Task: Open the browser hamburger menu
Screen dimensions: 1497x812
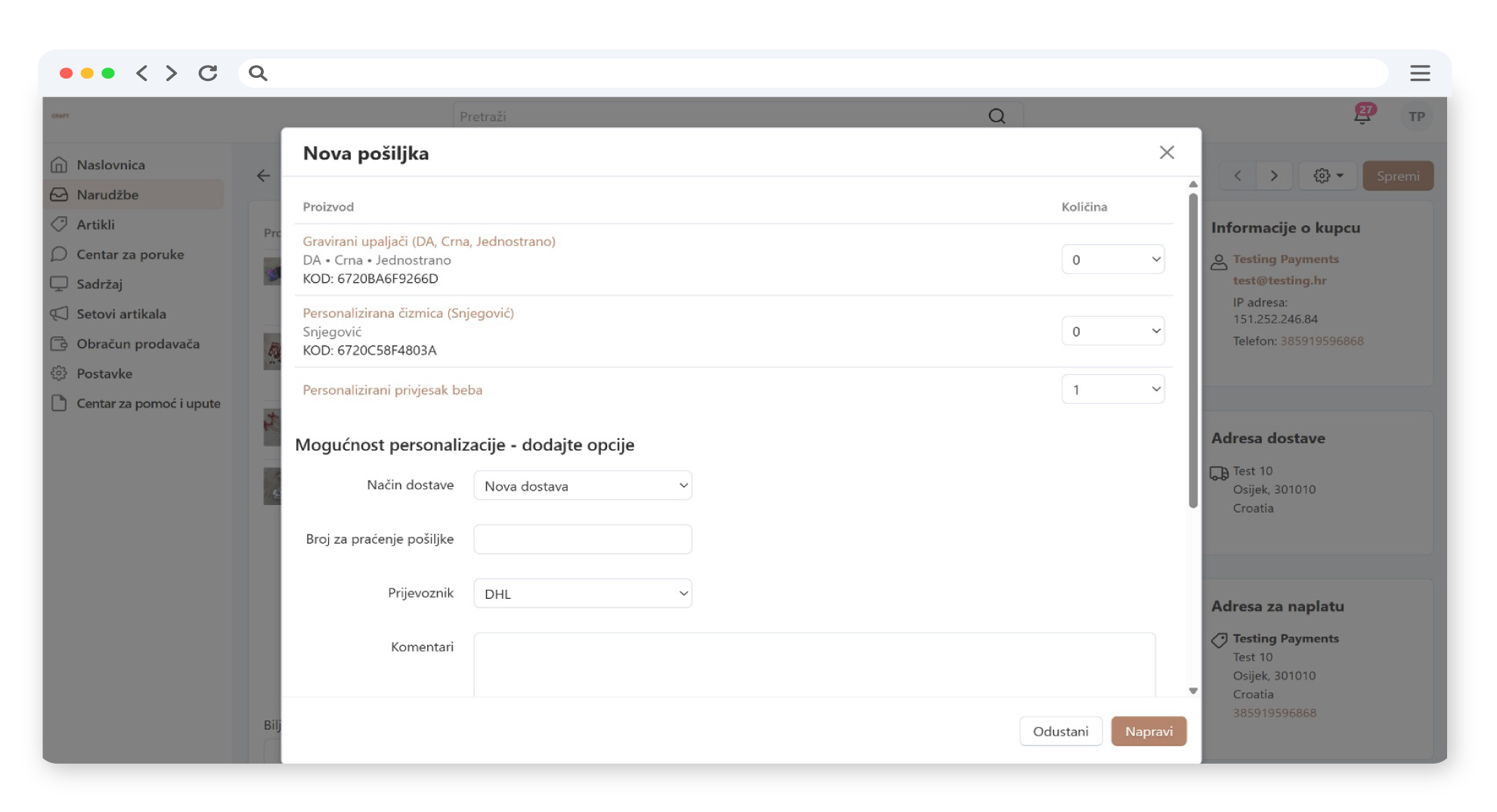Action: (x=1419, y=73)
